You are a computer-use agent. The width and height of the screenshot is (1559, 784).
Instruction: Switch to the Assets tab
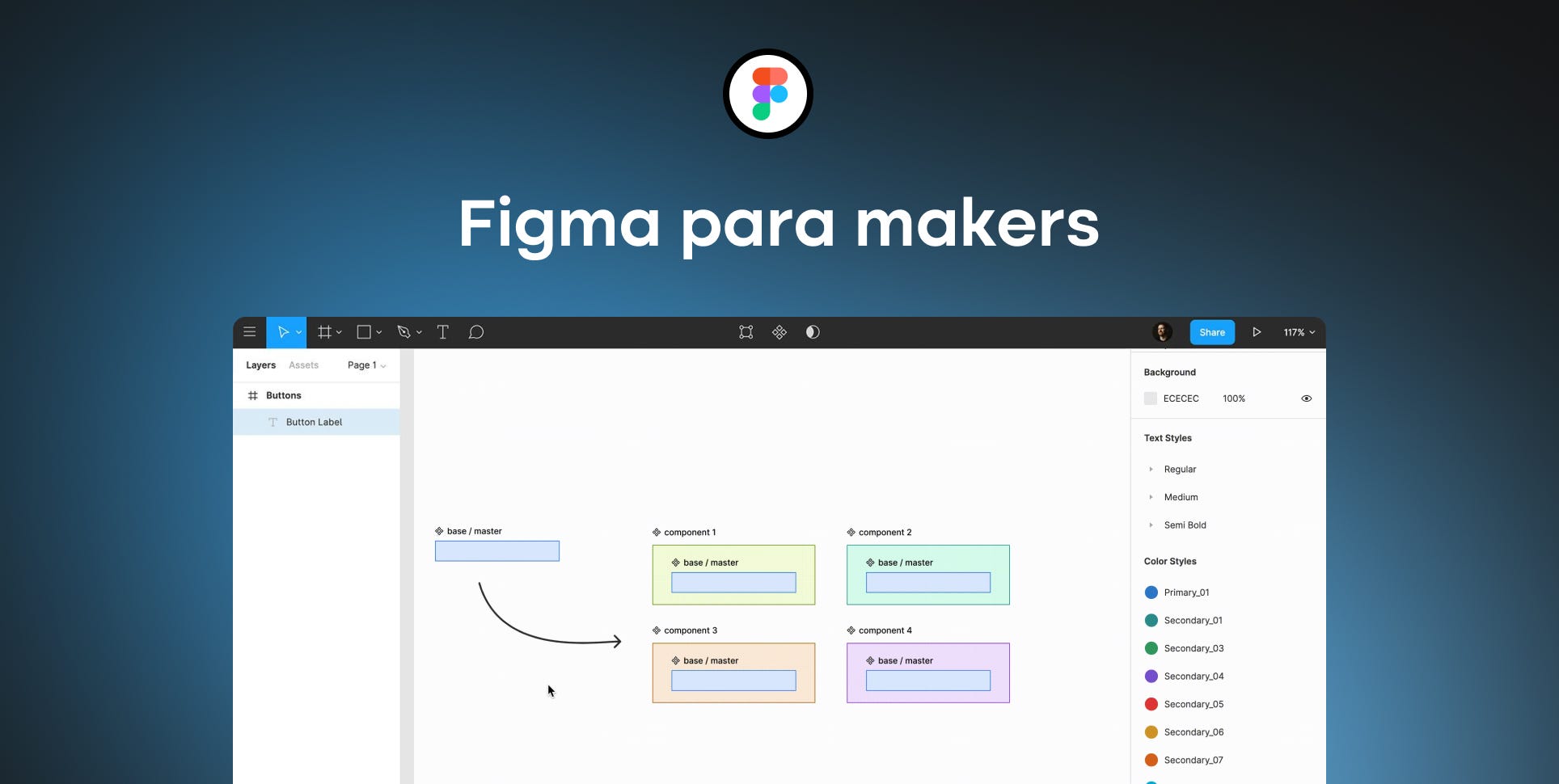tap(303, 365)
